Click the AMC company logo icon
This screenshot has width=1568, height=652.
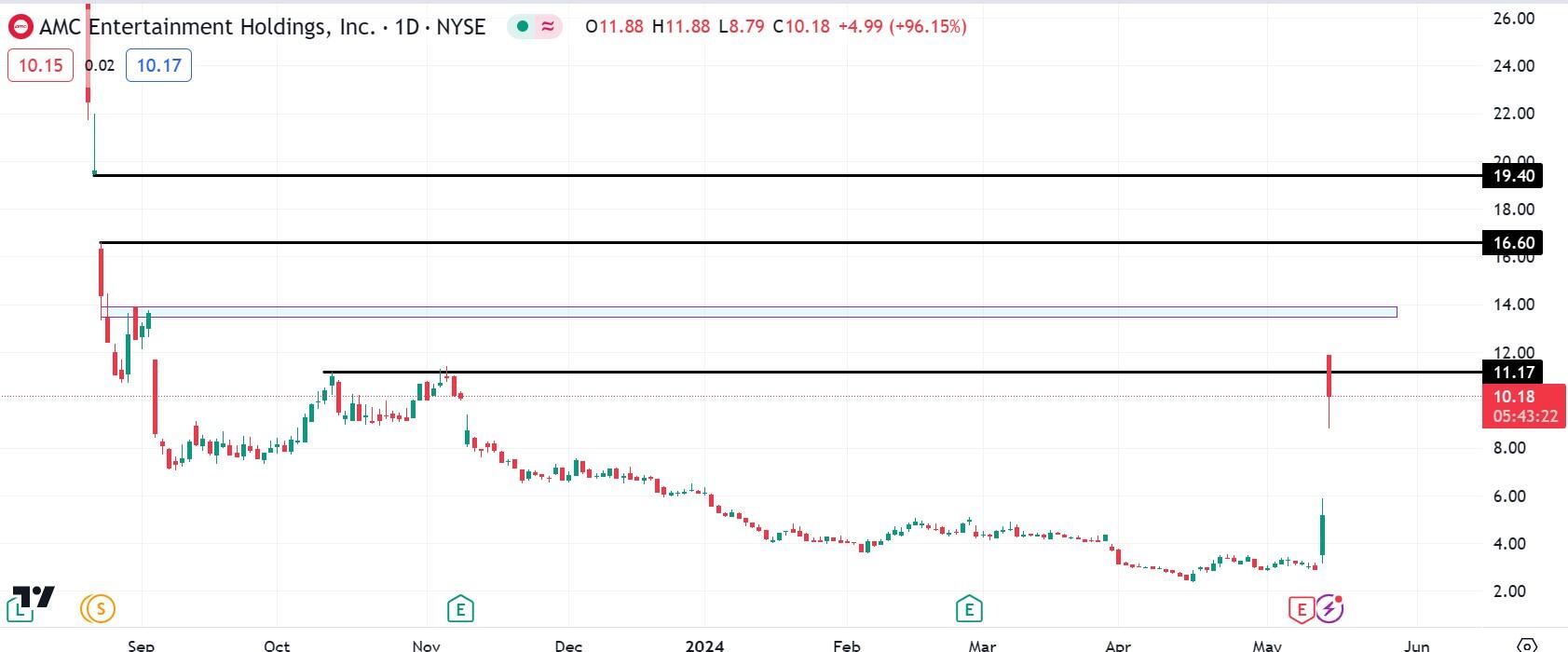pos(20,27)
